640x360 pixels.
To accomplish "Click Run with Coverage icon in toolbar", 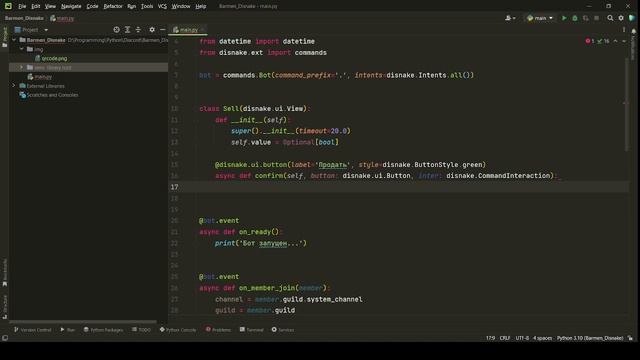I will pyautogui.click(x=586, y=18).
